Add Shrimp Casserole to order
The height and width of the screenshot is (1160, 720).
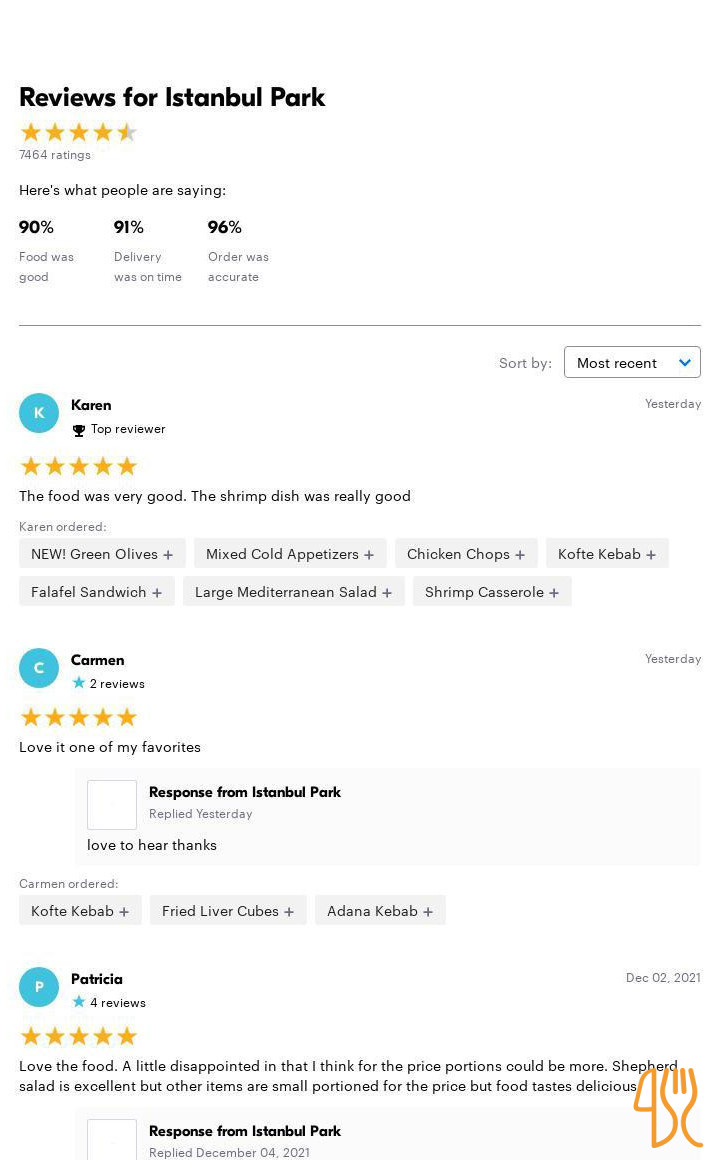click(492, 592)
